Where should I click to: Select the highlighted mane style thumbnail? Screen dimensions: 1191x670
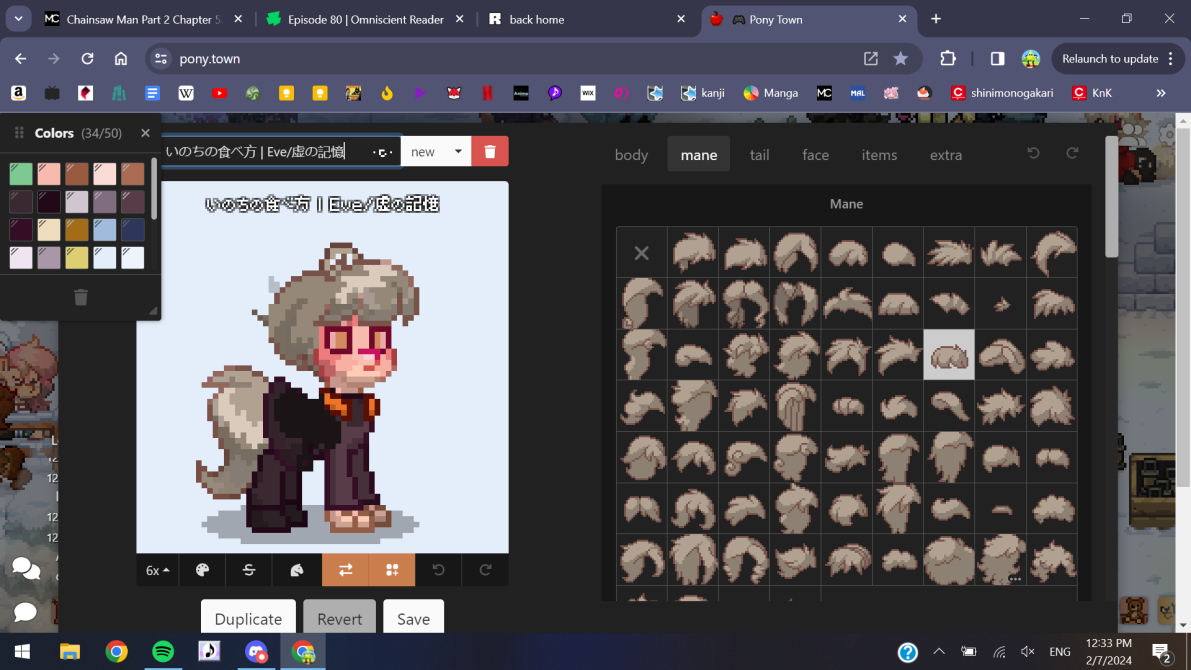coord(948,355)
